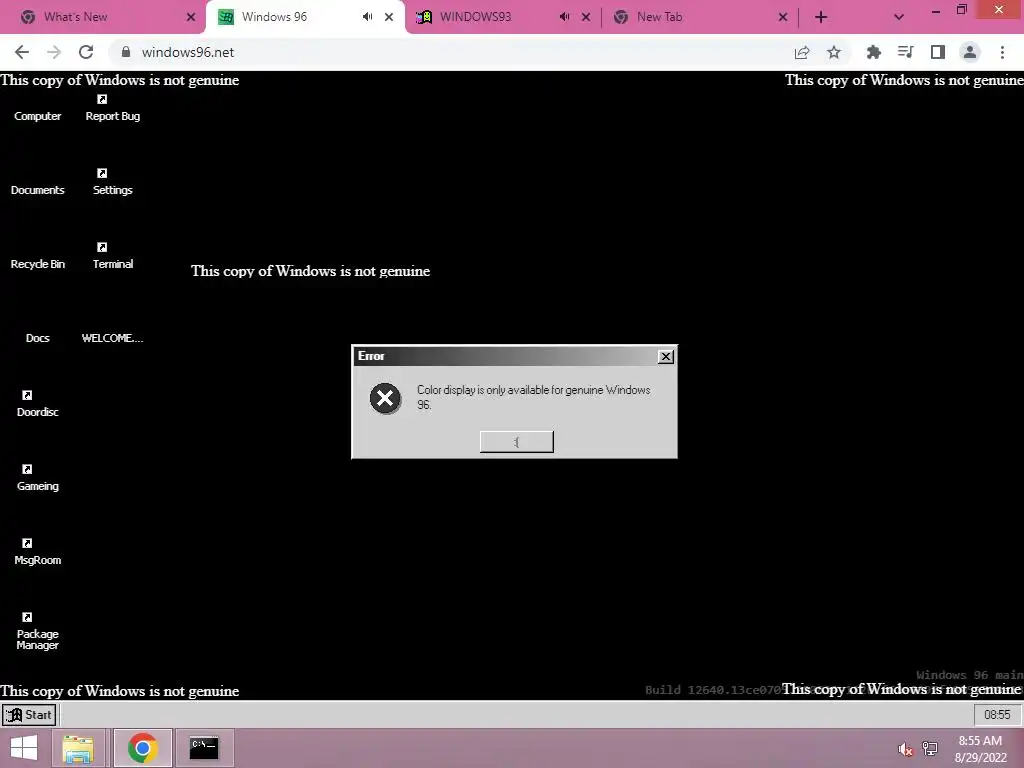Launch the Settings shortcut
The width and height of the screenshot is (1024, 768).
(112, 183)
